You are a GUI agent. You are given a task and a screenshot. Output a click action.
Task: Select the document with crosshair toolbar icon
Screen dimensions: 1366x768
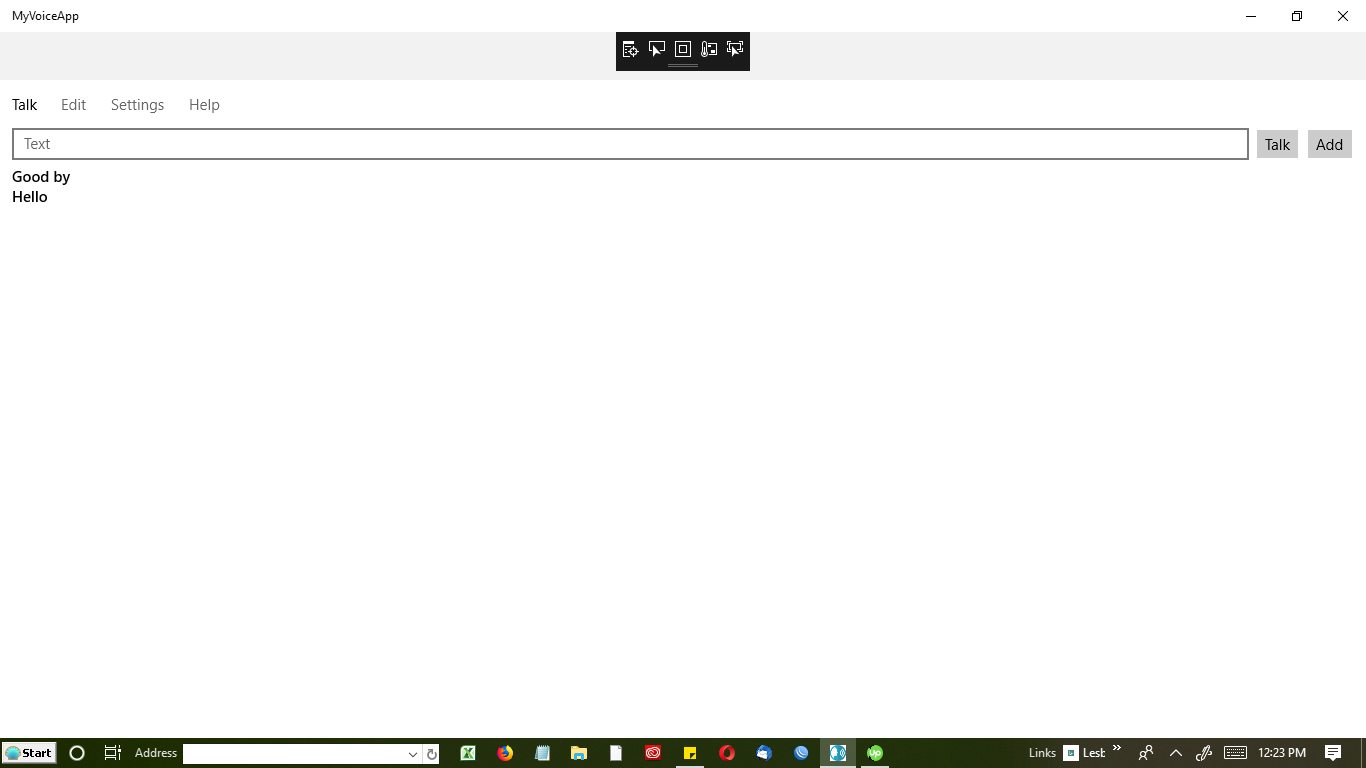(630, 49)
